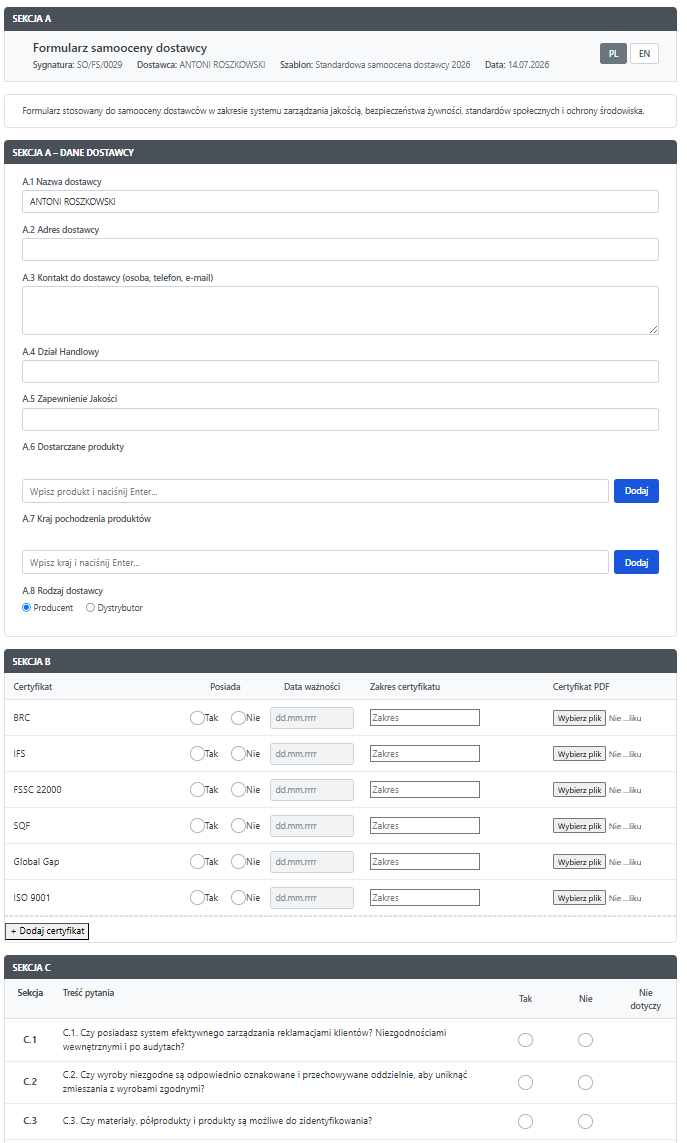Click Dodaj next to product input

(x=636, y=491)
